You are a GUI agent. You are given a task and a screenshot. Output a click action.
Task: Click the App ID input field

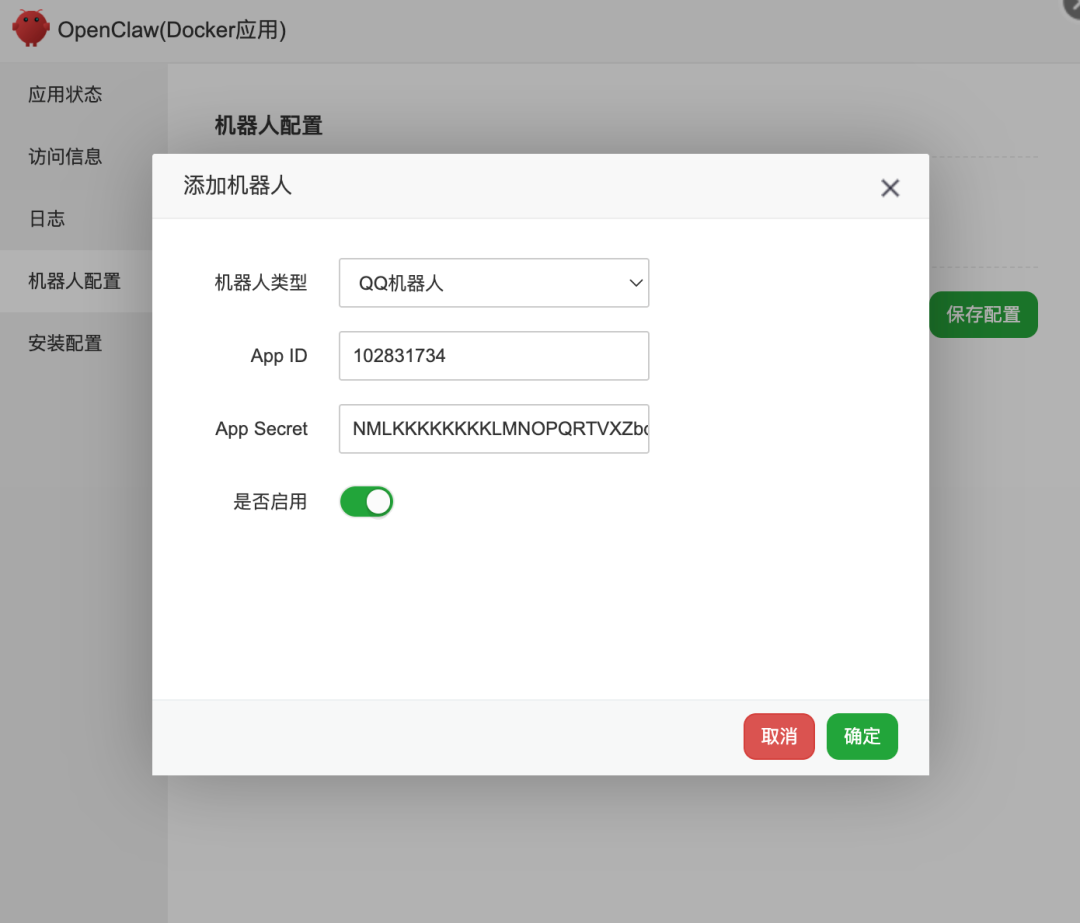point(494,356)
